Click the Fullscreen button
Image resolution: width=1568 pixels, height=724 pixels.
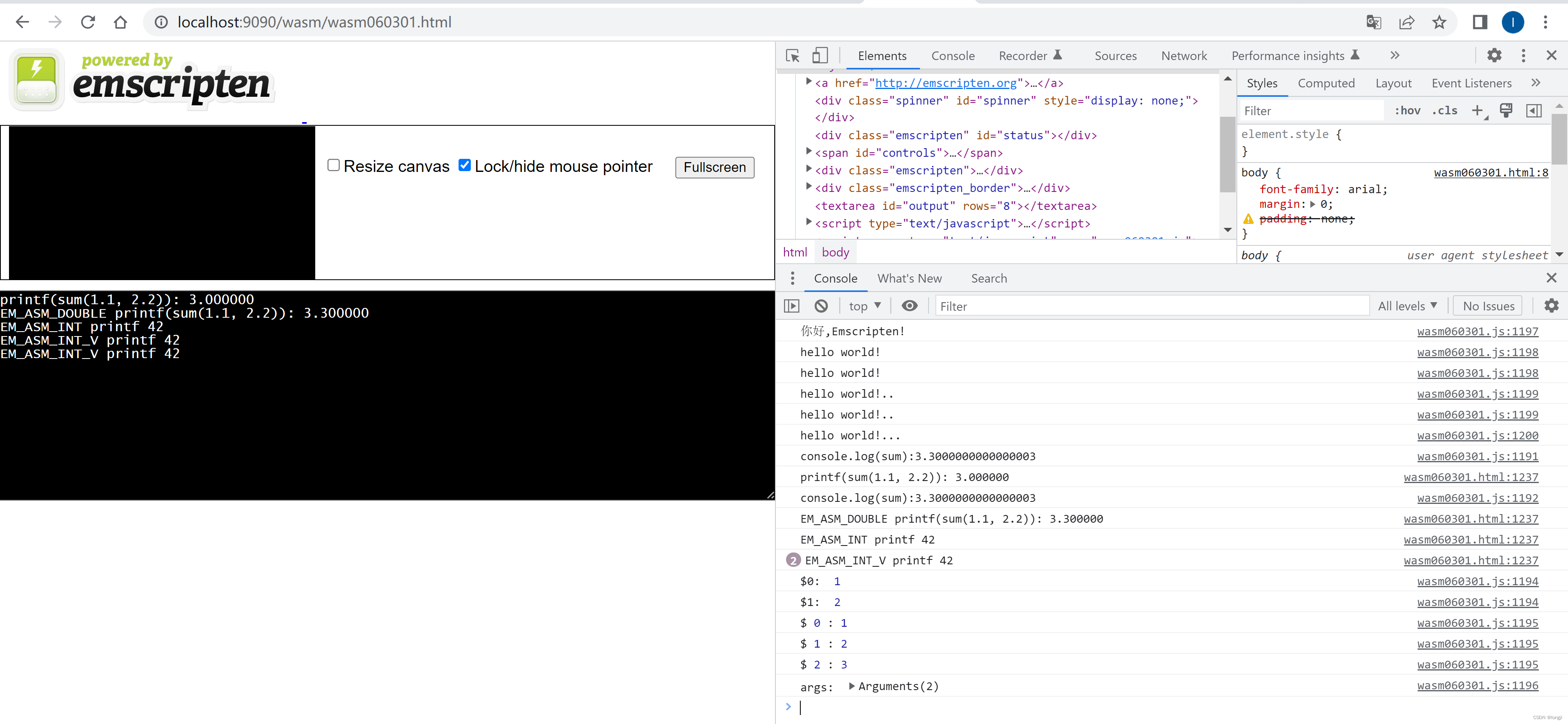[715, 167]
